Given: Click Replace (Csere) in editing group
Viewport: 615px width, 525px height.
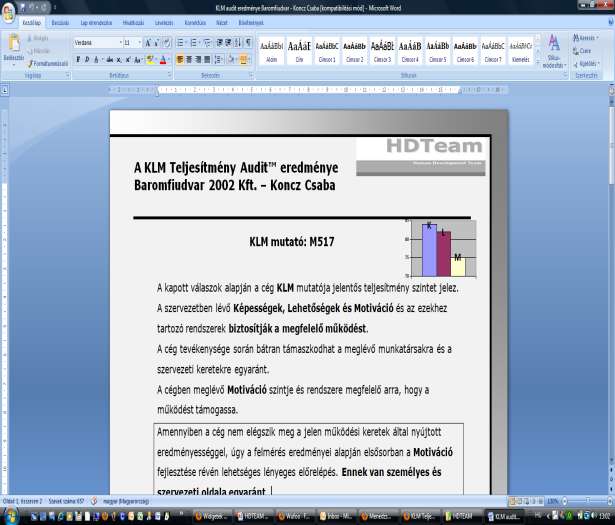Looking at the screenshot, I should coord(582,51).
